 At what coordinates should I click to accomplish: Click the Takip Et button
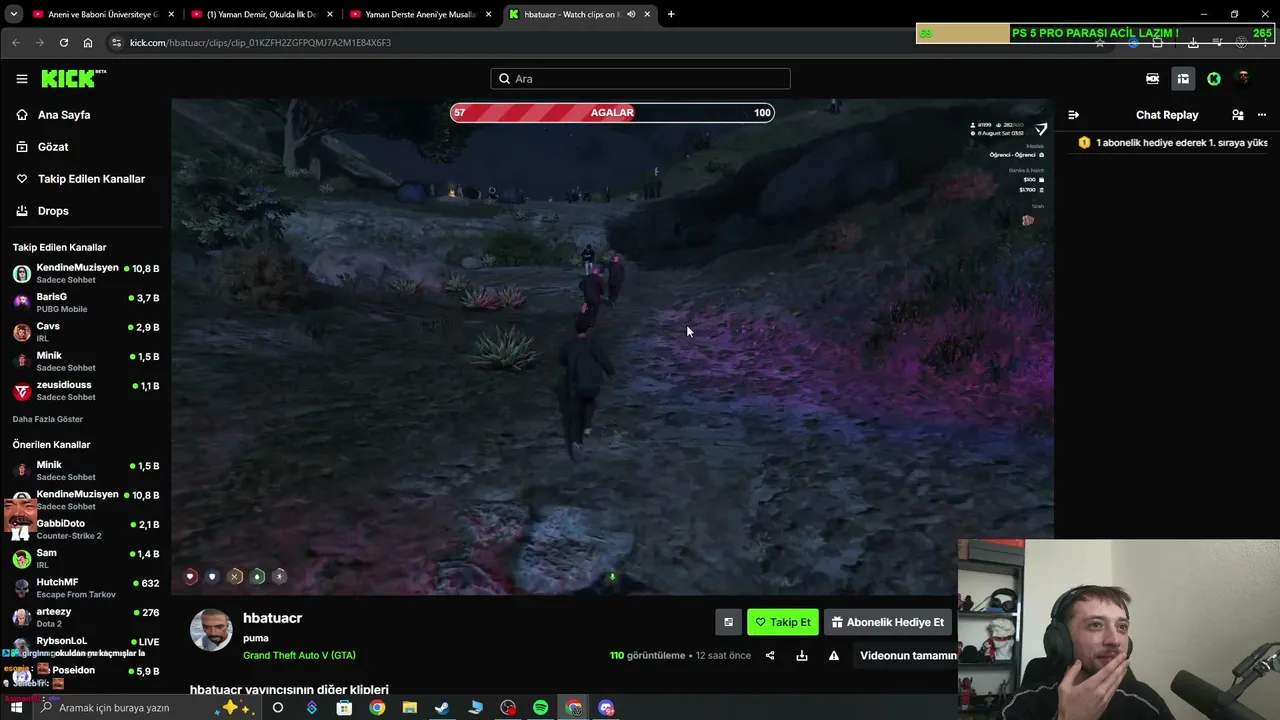[x=783, y=622]
